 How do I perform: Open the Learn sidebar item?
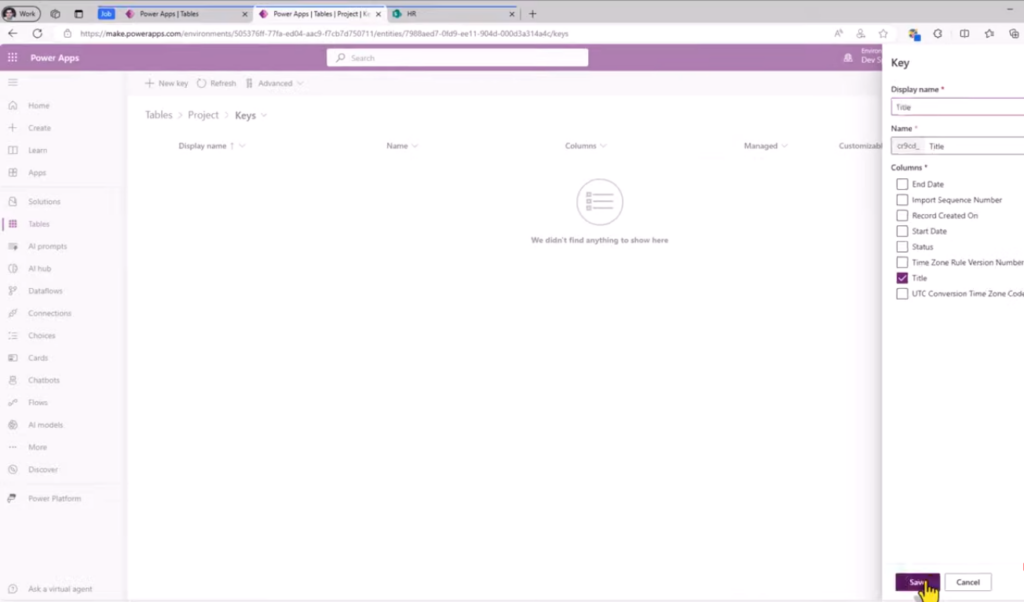click(x=37, y=150)
